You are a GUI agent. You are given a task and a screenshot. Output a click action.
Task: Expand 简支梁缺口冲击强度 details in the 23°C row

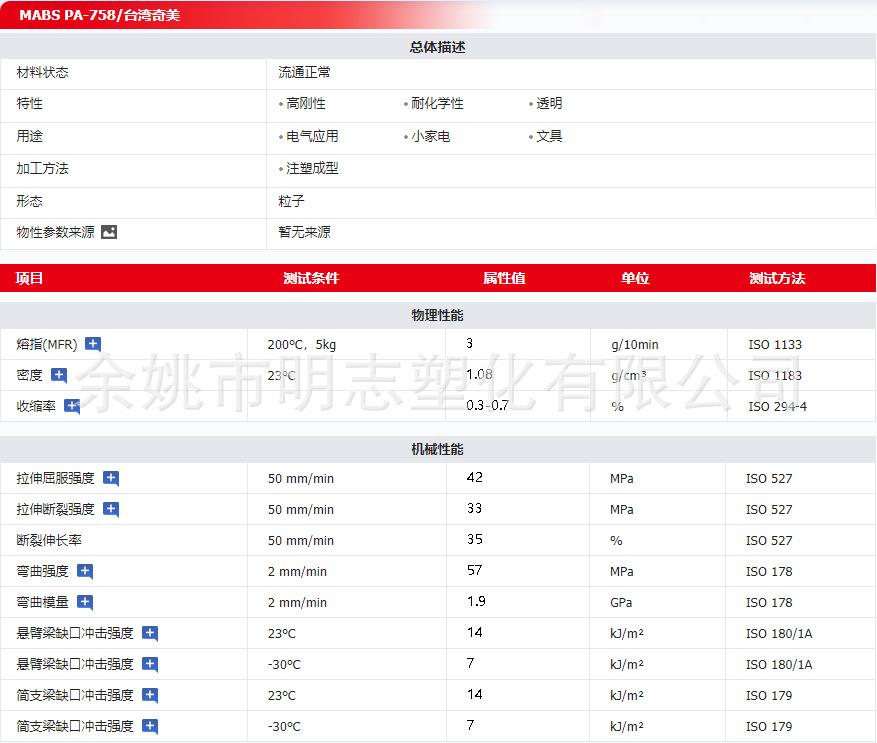pyautogui.click(x=150, y=695)
